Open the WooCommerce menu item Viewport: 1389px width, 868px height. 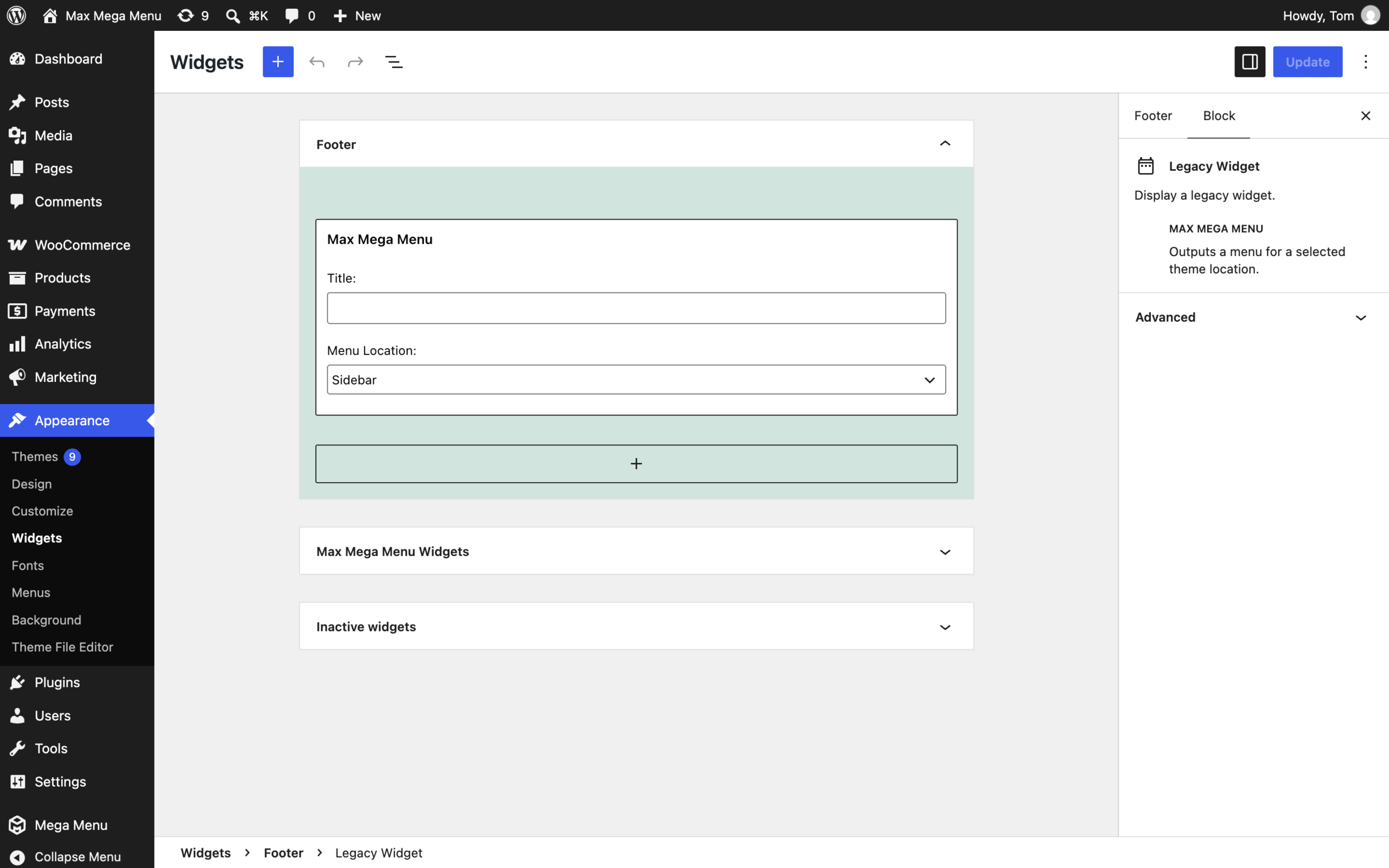click(x=77, y=245)
